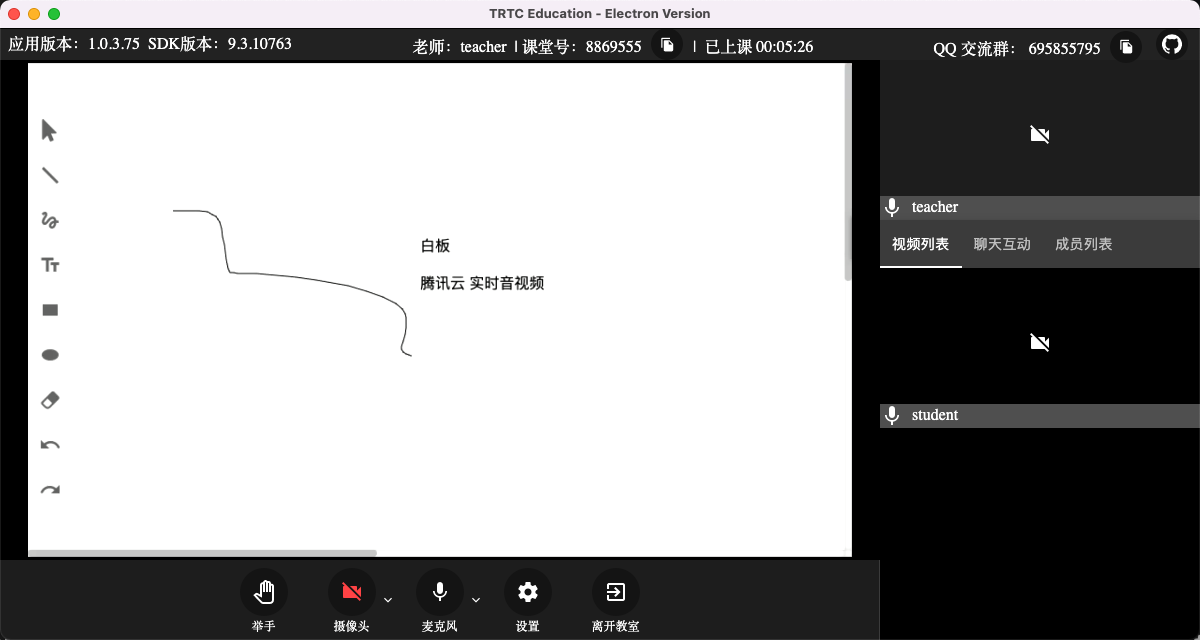Select the pointer/selection tool on whiteboard
1200x640 pixels.
(x=50, y=130)
